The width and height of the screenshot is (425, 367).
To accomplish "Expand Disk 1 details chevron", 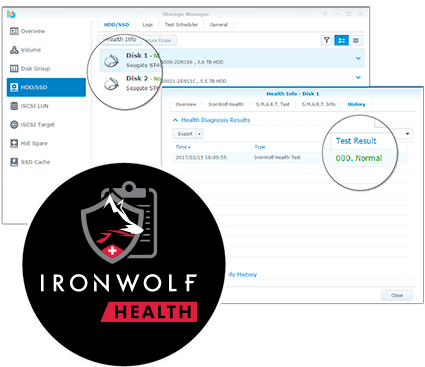I will click(358, 58).
